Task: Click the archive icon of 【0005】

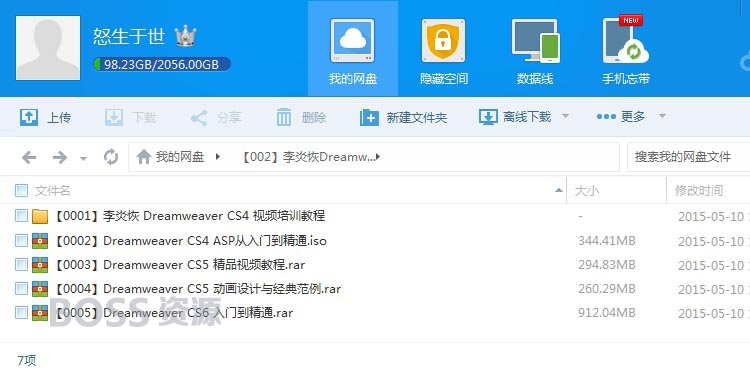Action: 40,313
